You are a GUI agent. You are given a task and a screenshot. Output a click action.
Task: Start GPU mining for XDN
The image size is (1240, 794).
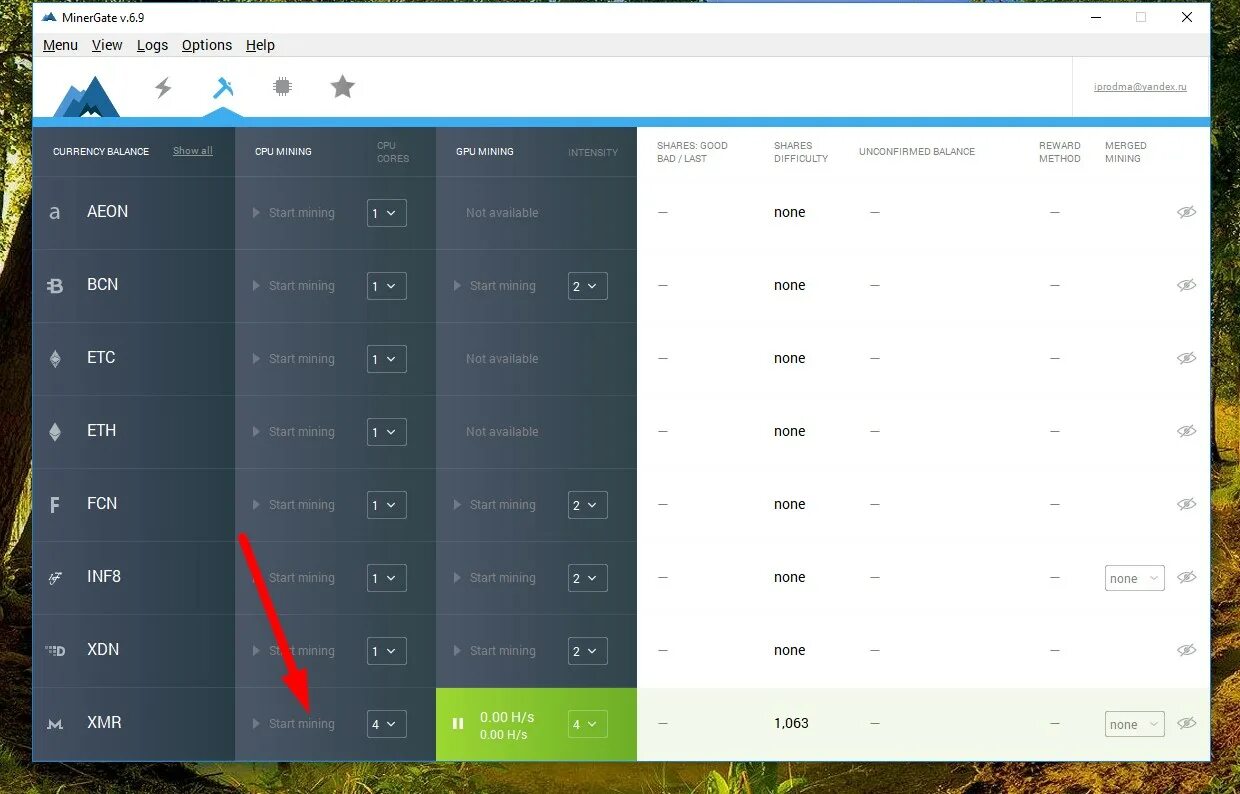pyautogui.click(x=495, y=651)
